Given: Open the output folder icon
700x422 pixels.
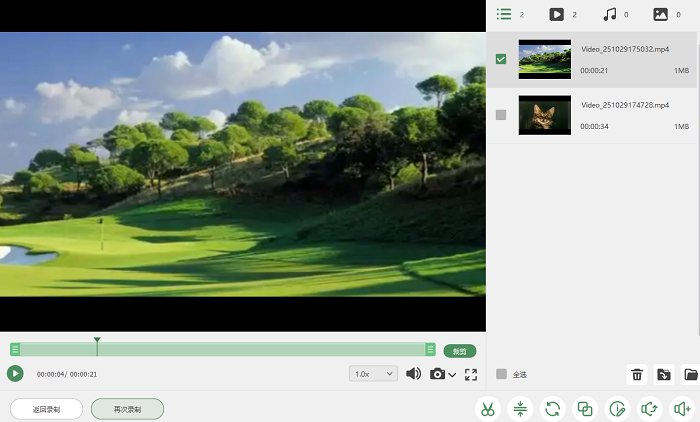Looking at the screenshot, I should [691, 374].
